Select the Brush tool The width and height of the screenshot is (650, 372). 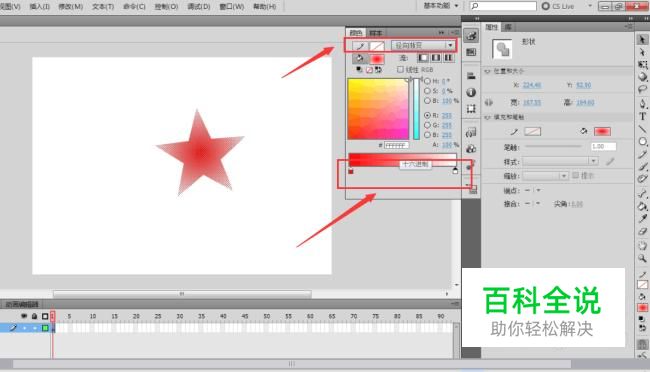[x=642, y=167]
